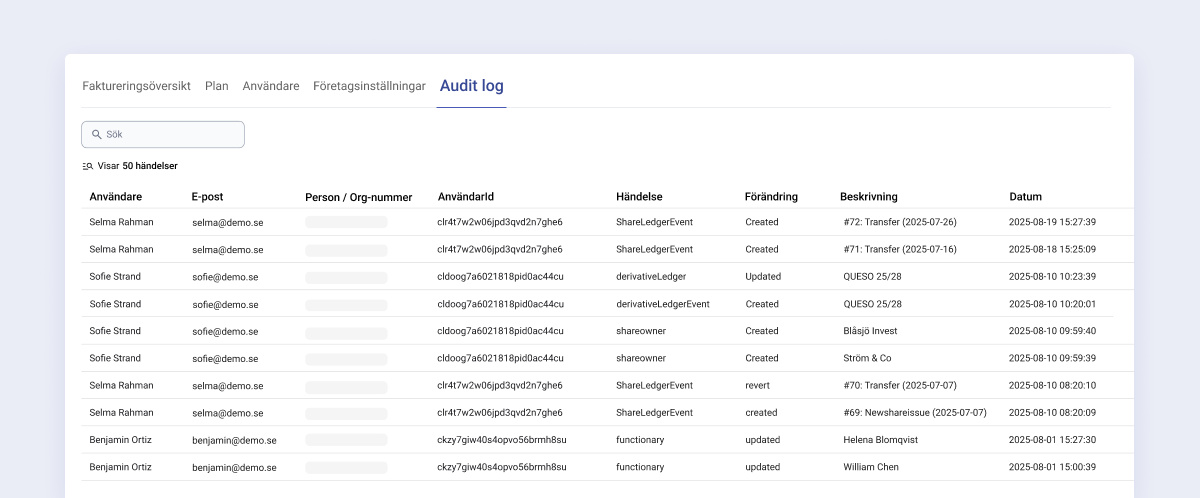Open the Användare tab

pos(271,86)
